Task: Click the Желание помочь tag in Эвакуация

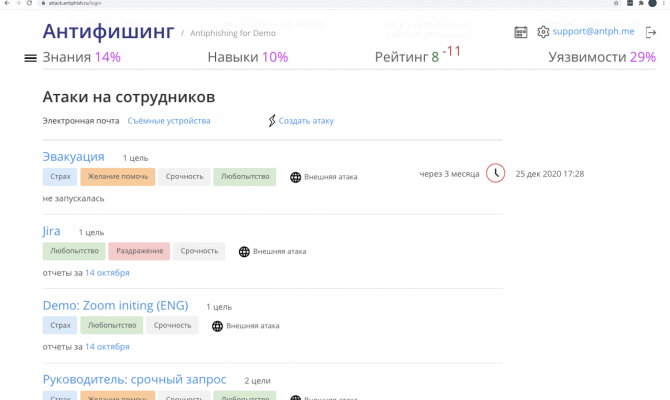Action: coord(118,176)
